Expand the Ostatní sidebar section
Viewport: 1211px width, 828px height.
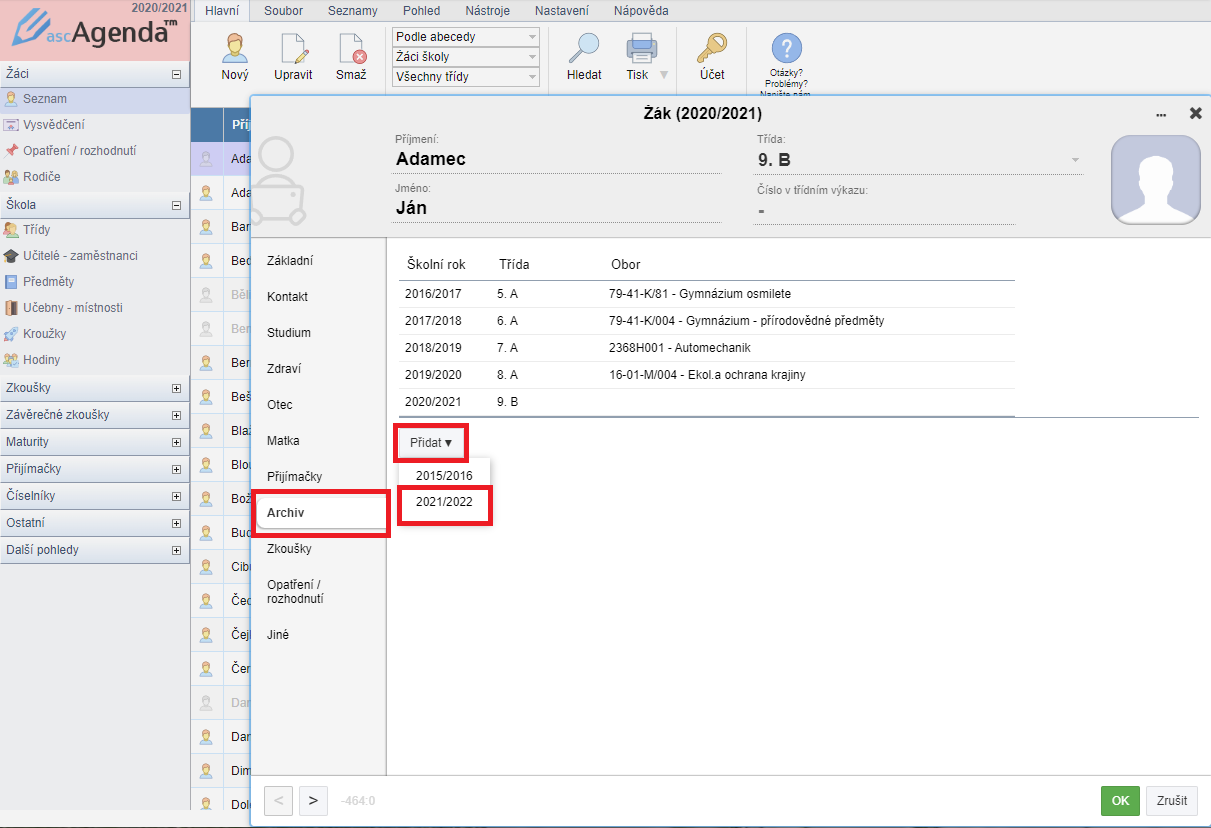(176, 523)
